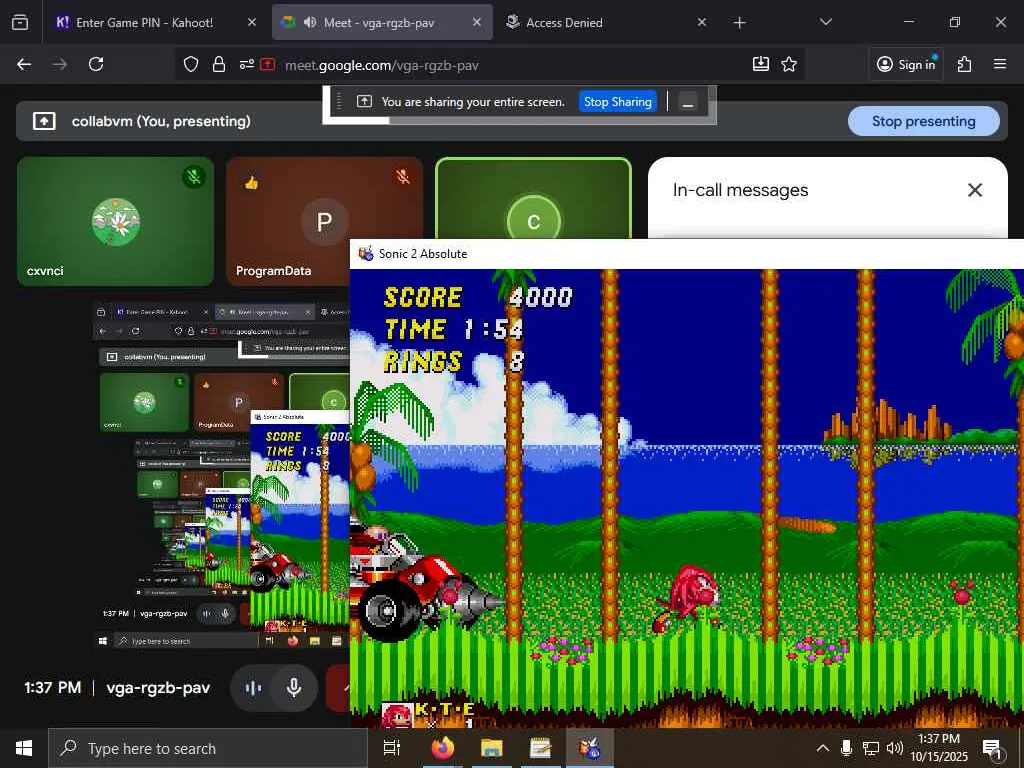Open the extensions puzzle icon
This screenshot has width=1024, height=768.
pos(965,64)
